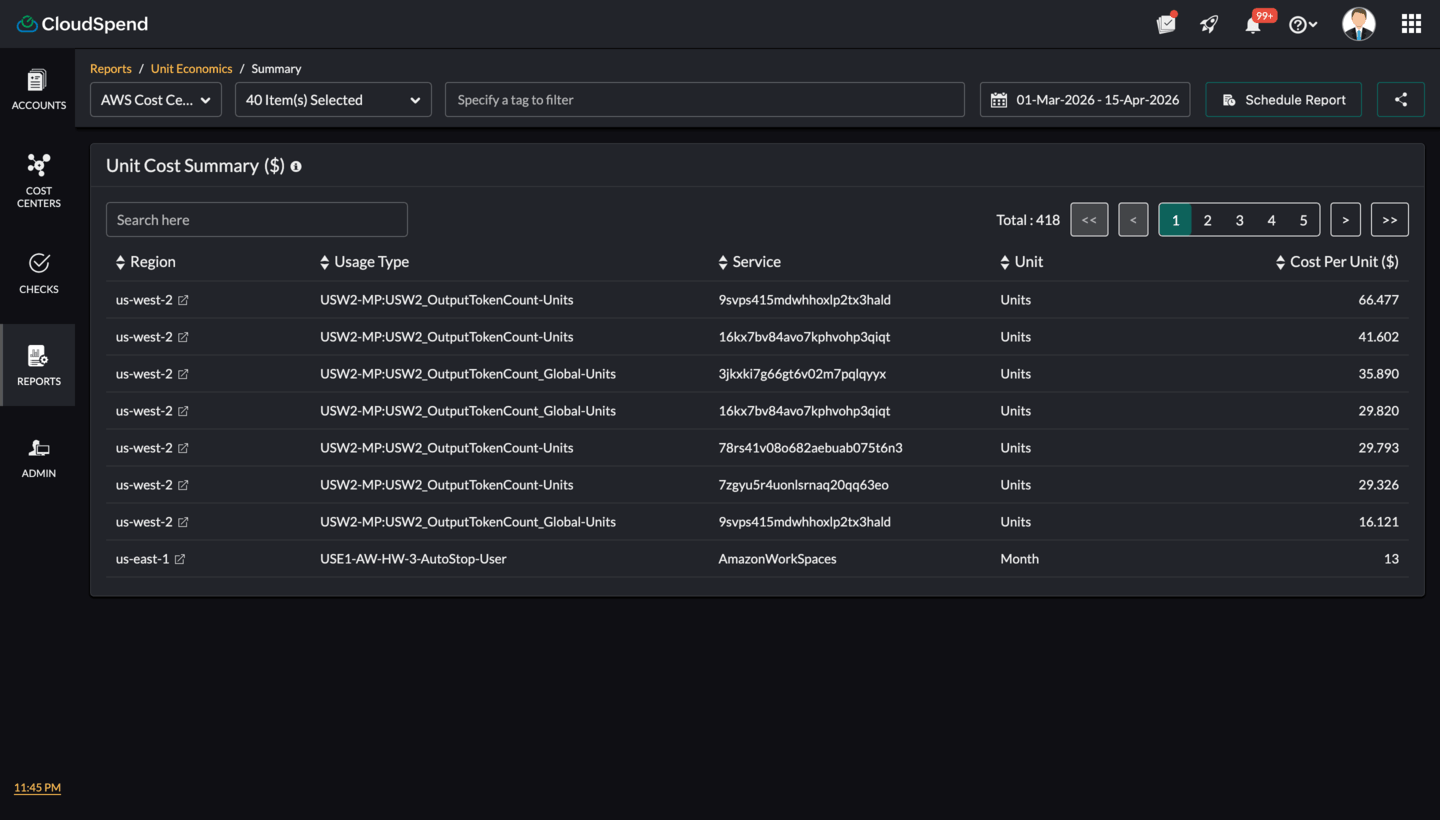The width and height of the screenshot is (1440, 820).
Task: Open the Accounts sidebar icon
Action: 38,89
